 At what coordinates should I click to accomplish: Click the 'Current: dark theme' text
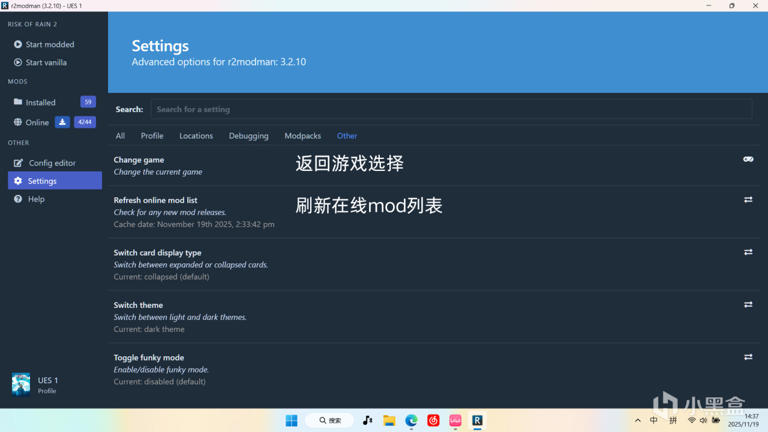pyautogui.click(x=149, y=329)
